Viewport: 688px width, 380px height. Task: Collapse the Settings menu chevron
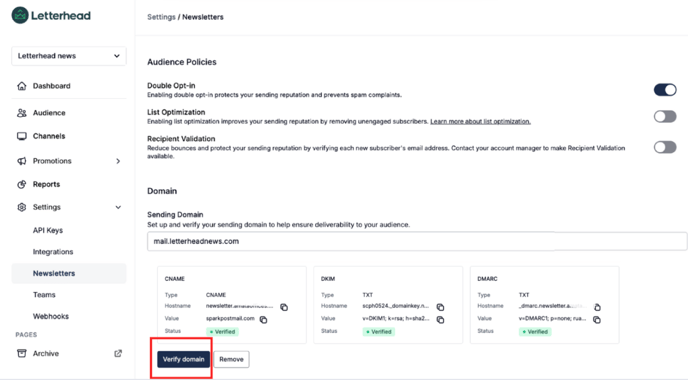(118, 207)
